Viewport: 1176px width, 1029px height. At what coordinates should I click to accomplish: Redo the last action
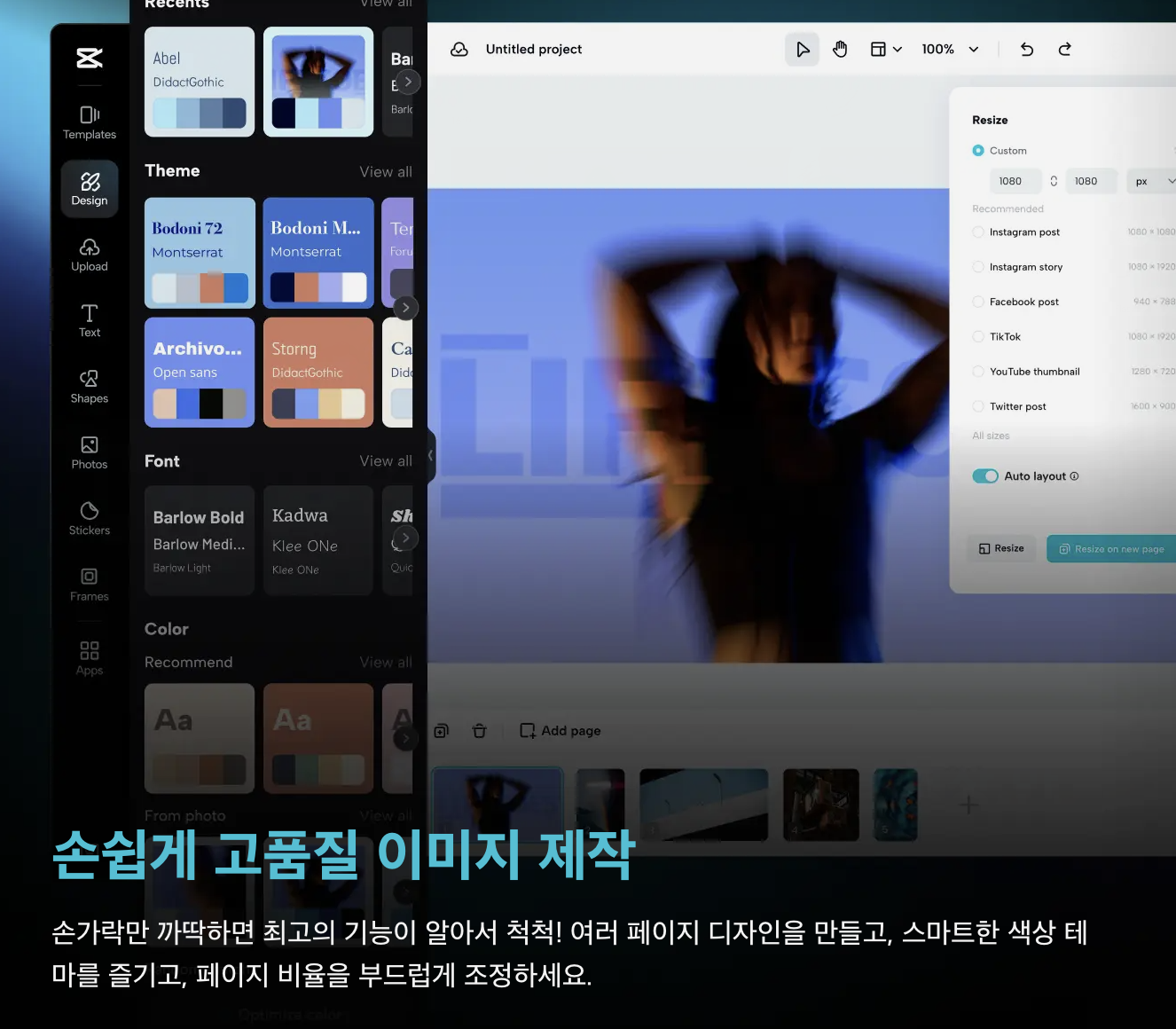pos(1065,50)
